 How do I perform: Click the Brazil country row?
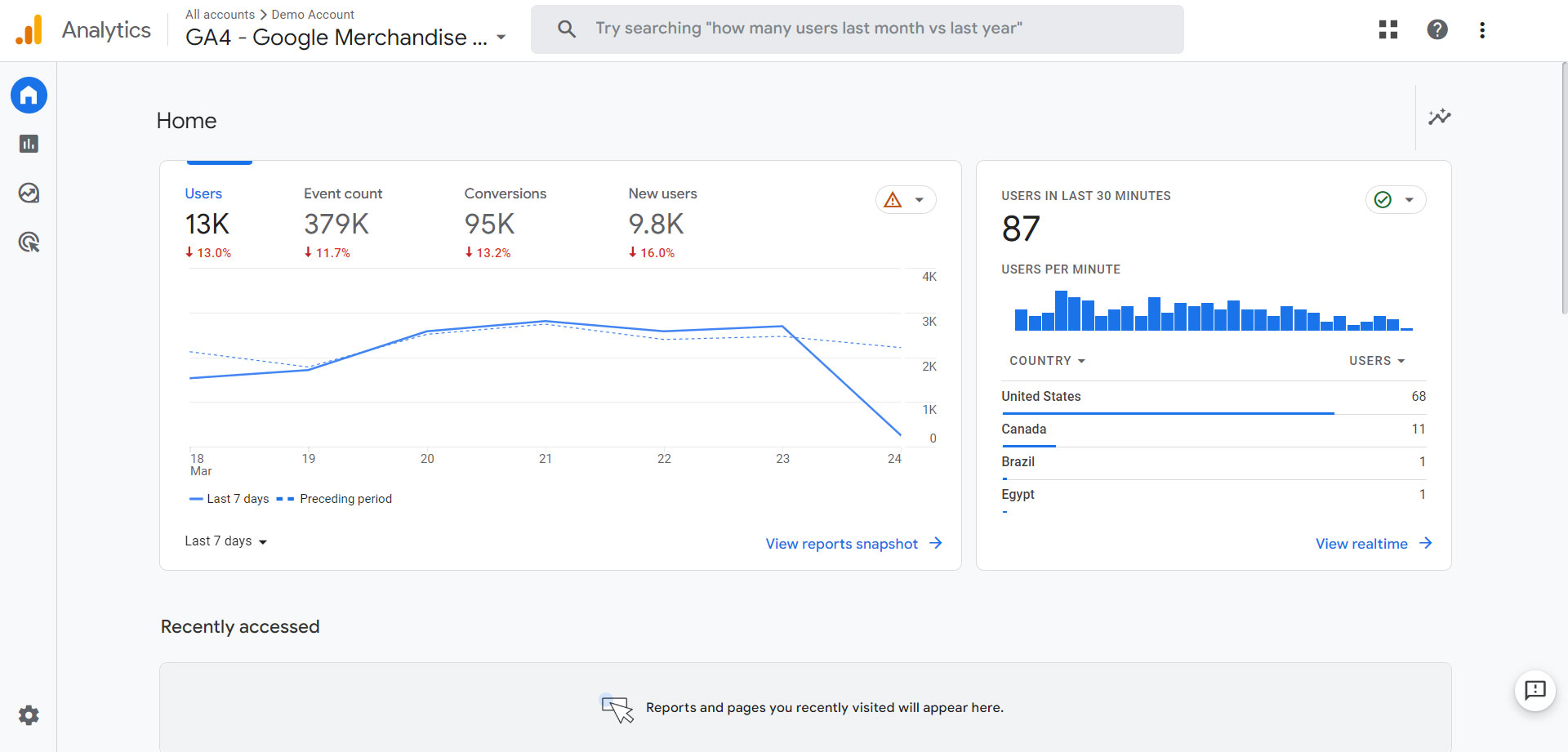(1214, 463)
